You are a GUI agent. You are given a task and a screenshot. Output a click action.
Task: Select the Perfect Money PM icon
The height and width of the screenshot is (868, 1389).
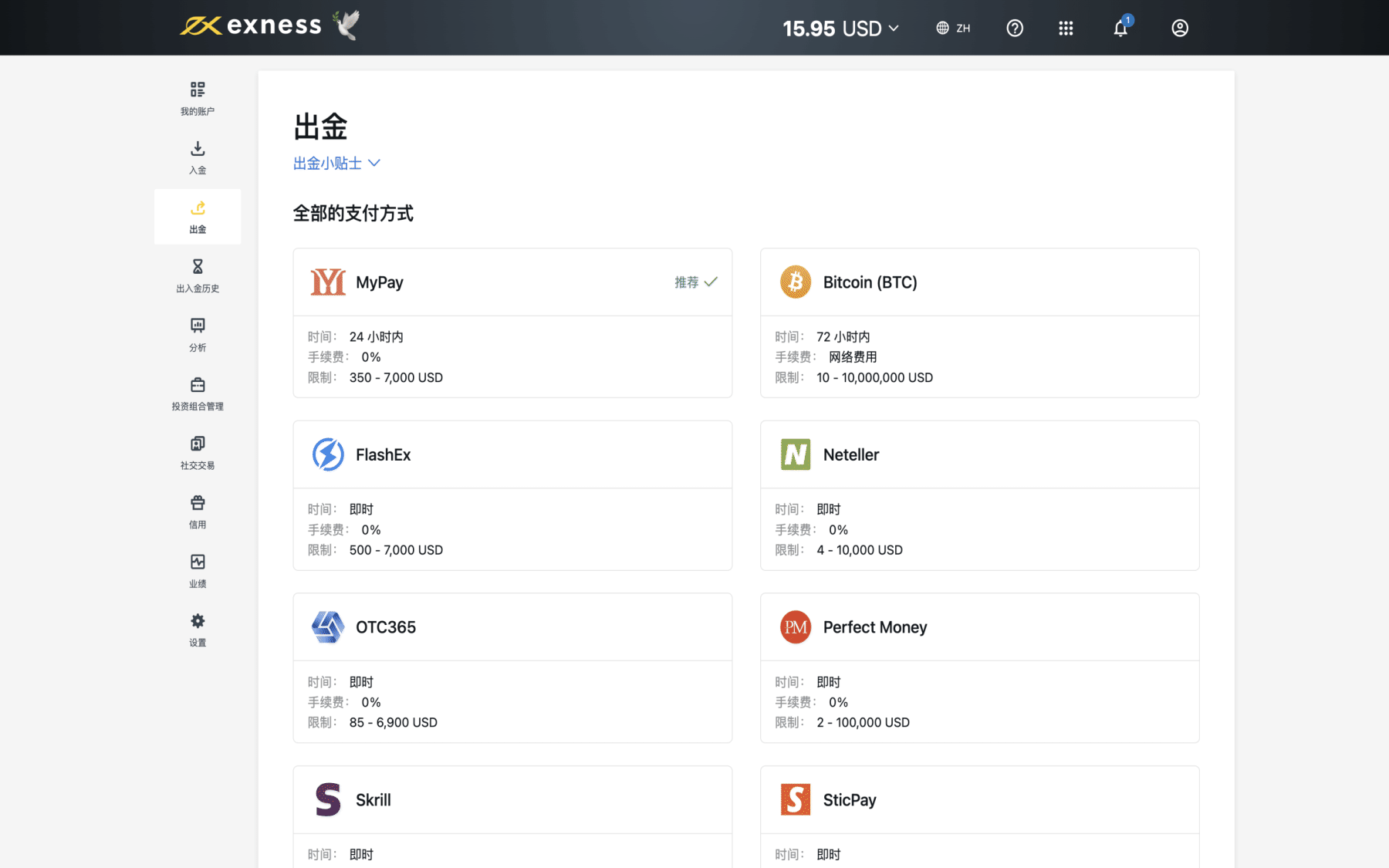pyautogui.click(x=795, y=627)
